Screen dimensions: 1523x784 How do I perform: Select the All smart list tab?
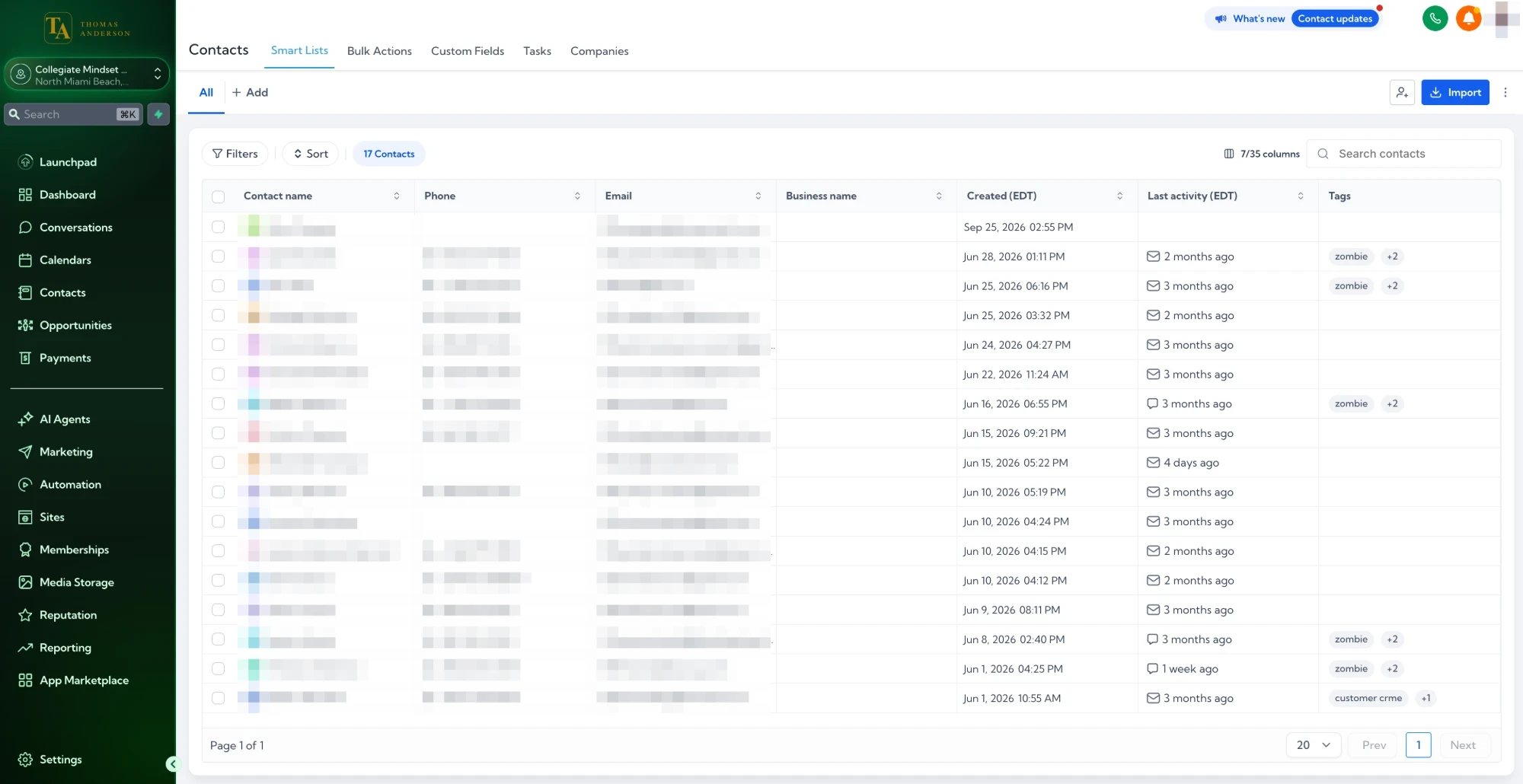(x=206, y=93)
